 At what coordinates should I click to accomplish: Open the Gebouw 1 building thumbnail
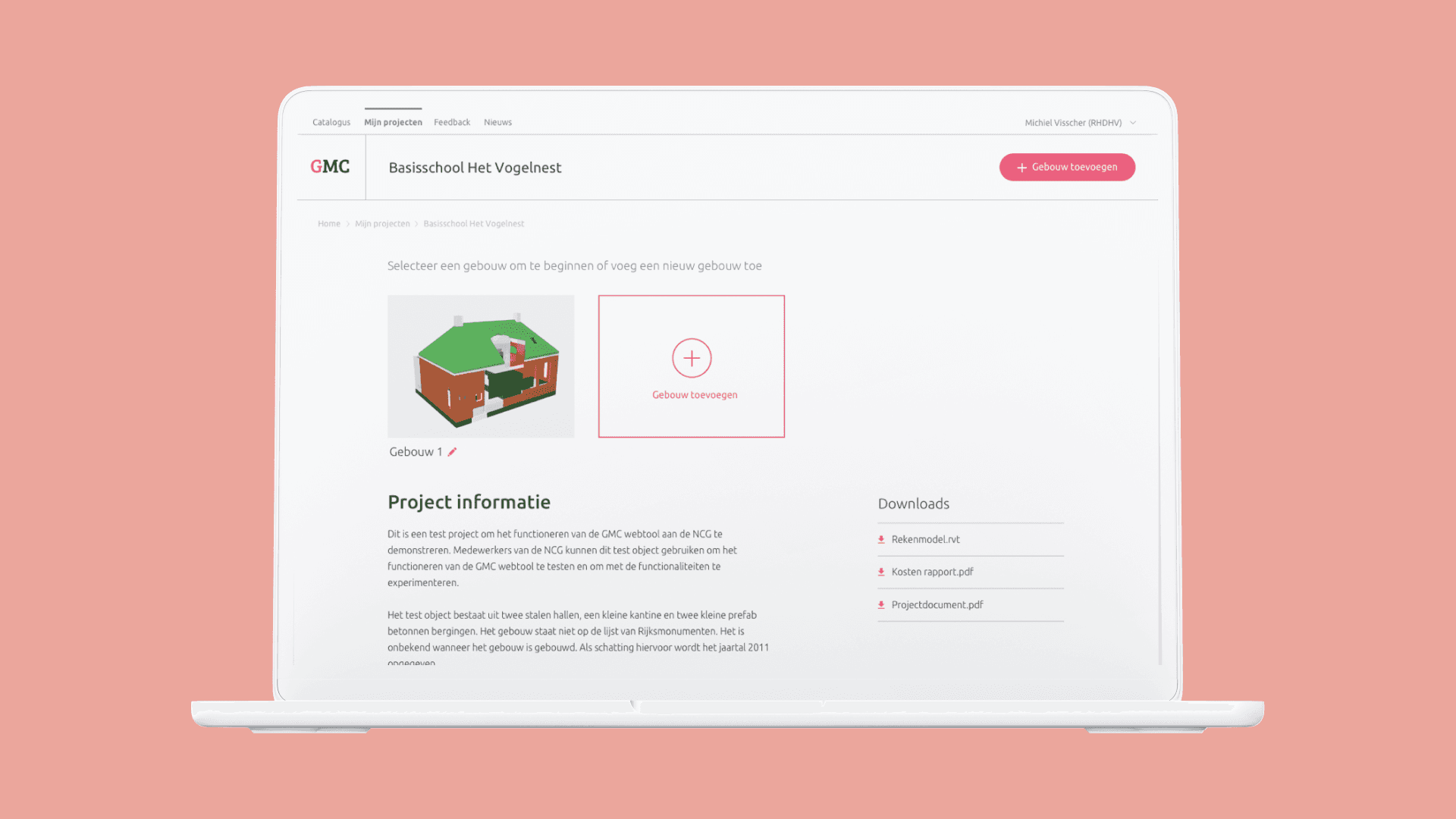click(481, 366)
